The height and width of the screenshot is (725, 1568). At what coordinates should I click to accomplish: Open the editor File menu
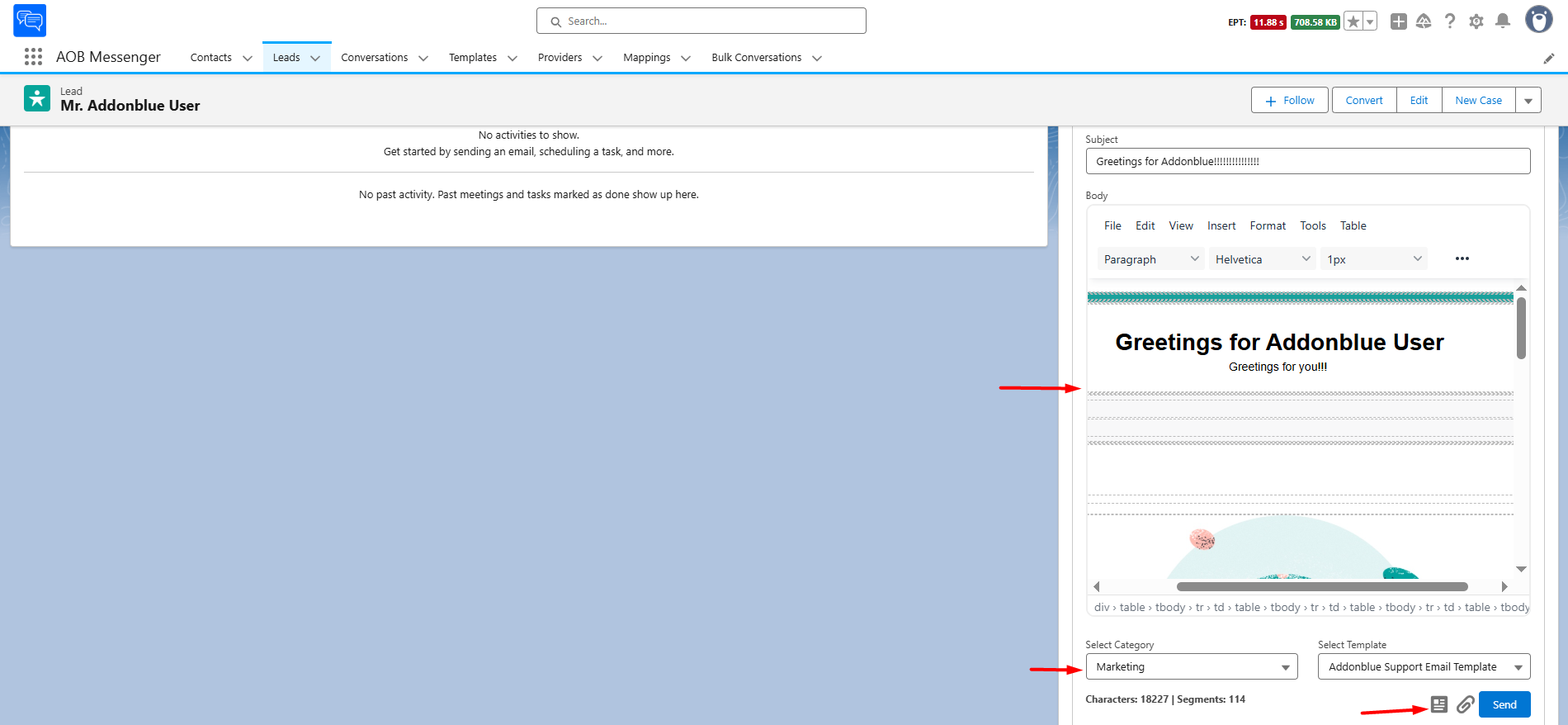[1112, 225]
